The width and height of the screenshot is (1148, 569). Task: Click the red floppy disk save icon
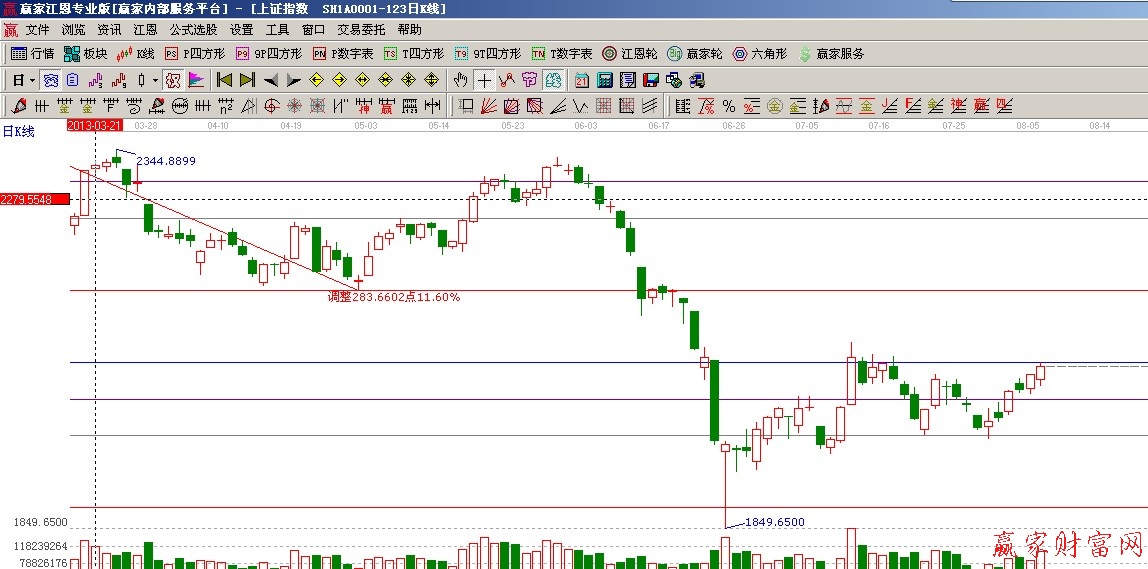pos(650,80)
